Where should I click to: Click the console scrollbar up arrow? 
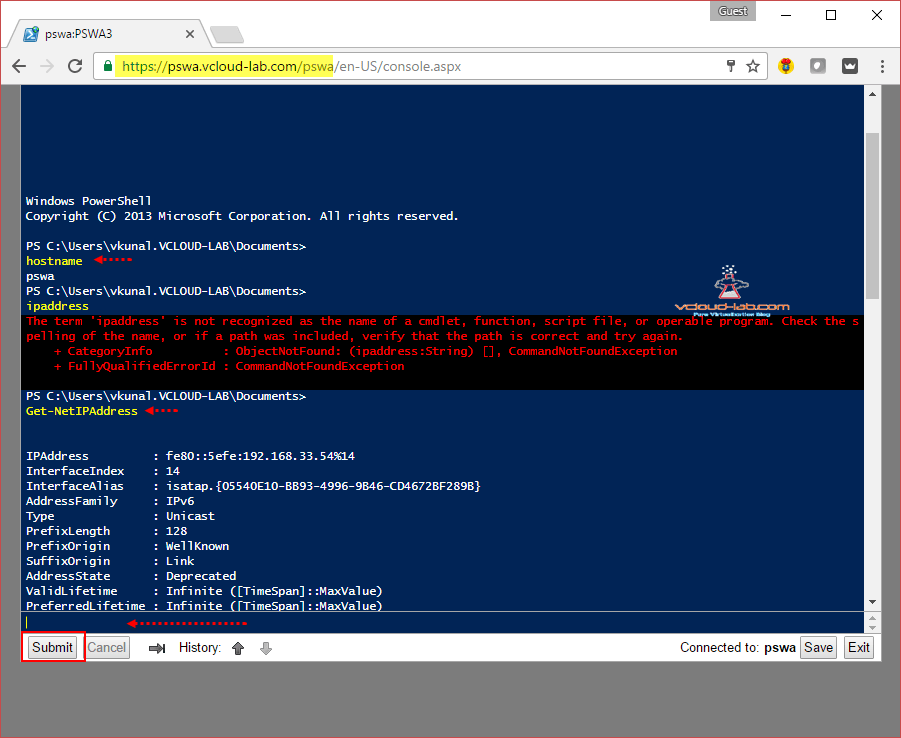pos(872,94)
